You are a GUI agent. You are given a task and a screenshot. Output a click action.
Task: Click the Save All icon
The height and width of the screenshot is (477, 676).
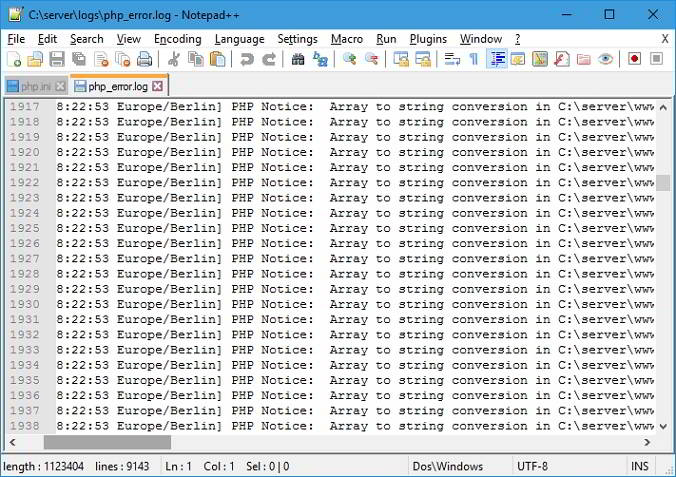coord(79,59)
